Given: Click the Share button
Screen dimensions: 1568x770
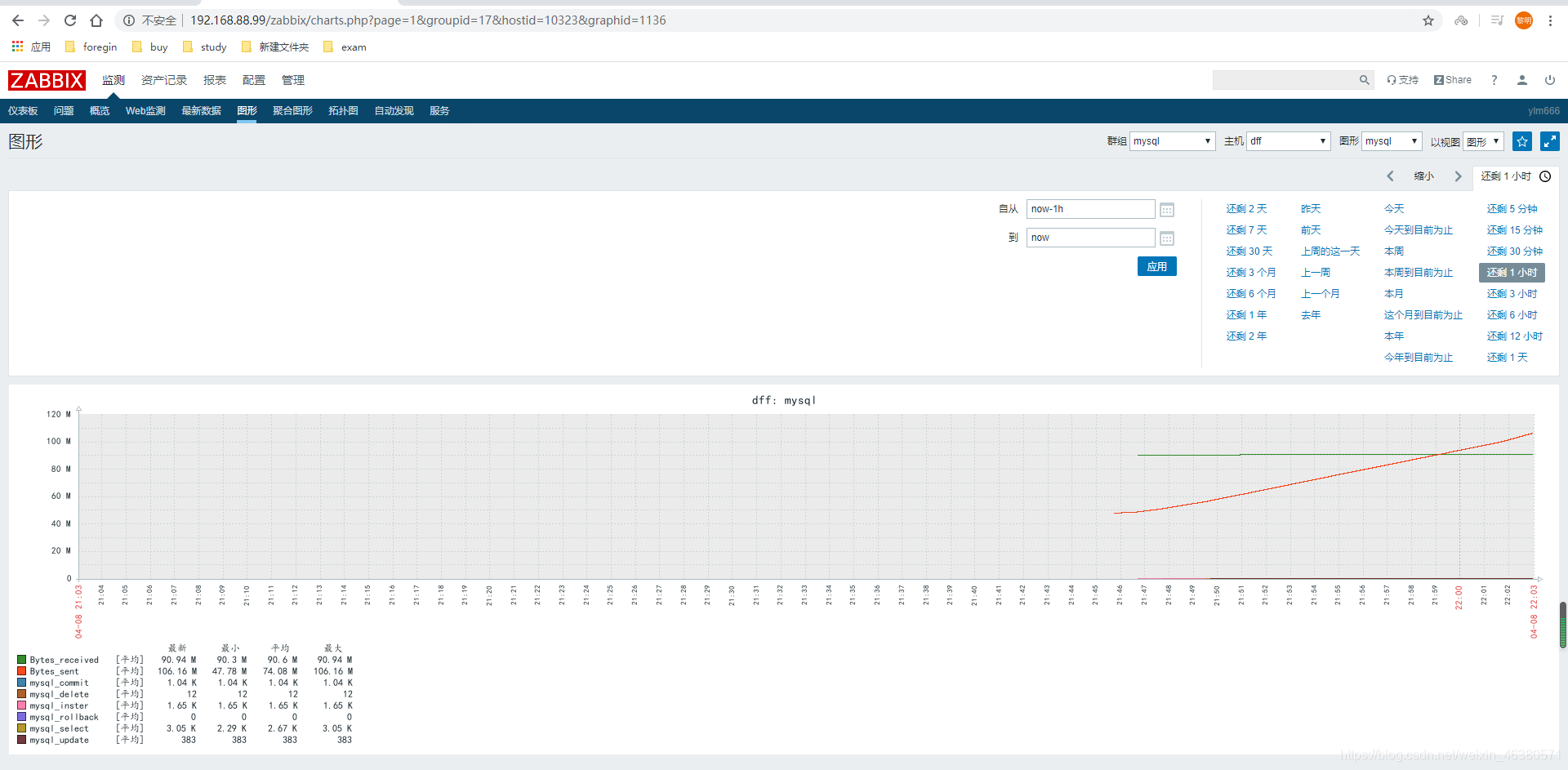Looking at the screenshot, I should pos(1453,80).
